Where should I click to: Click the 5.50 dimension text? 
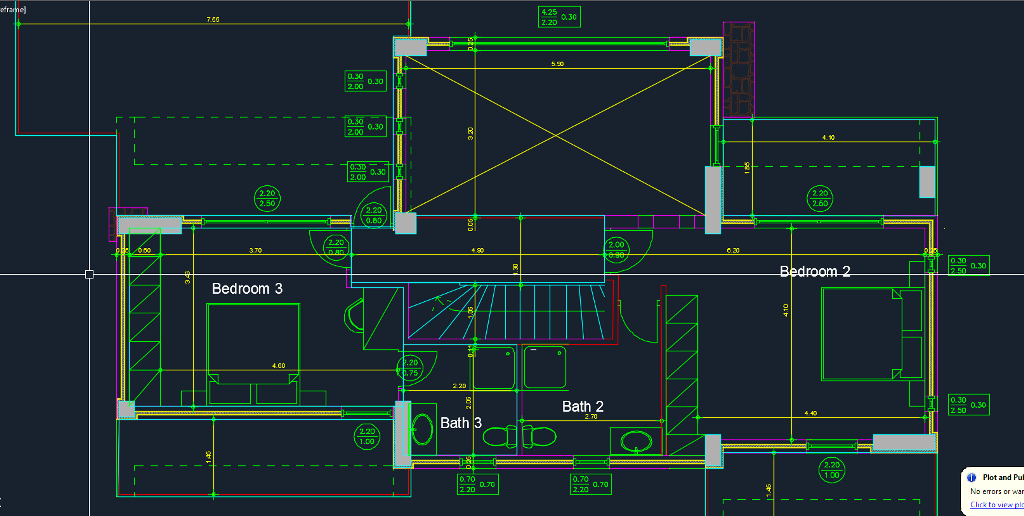coord(557,65)
